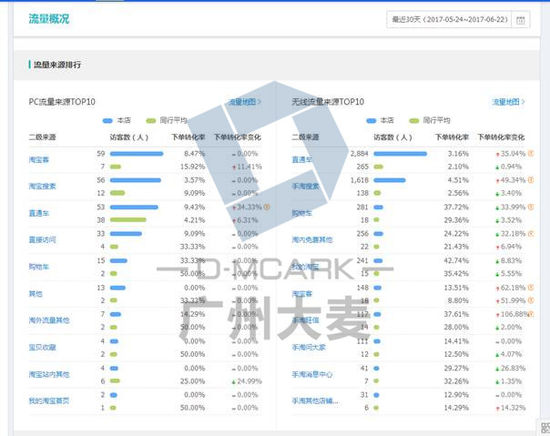Open the wireless traffic map link
Image resolution: width=550 pixels, height=436 pixels.
508,102
